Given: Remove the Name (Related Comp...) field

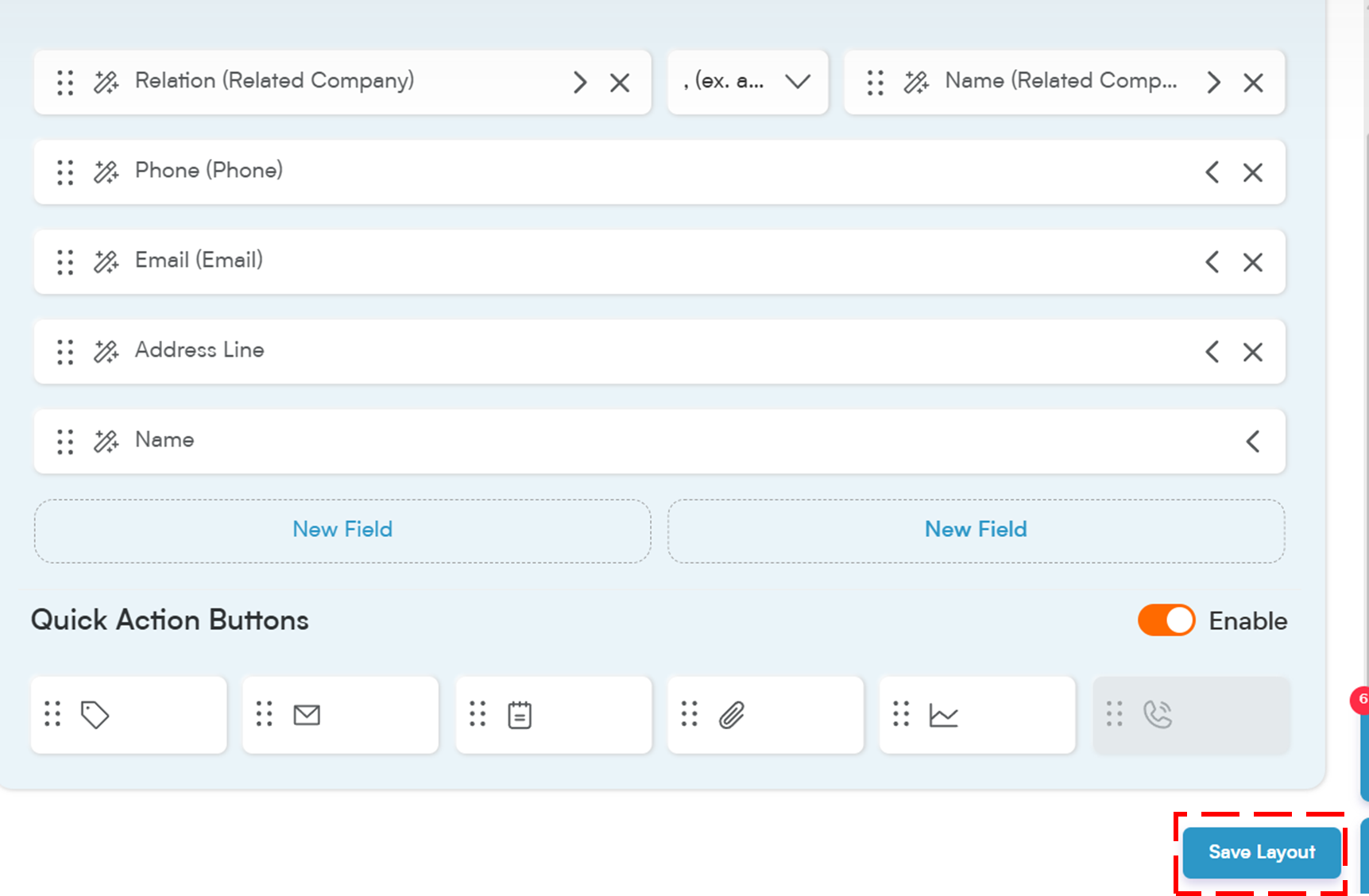Looking at the screenshot, I should (x=1253, y=83).
